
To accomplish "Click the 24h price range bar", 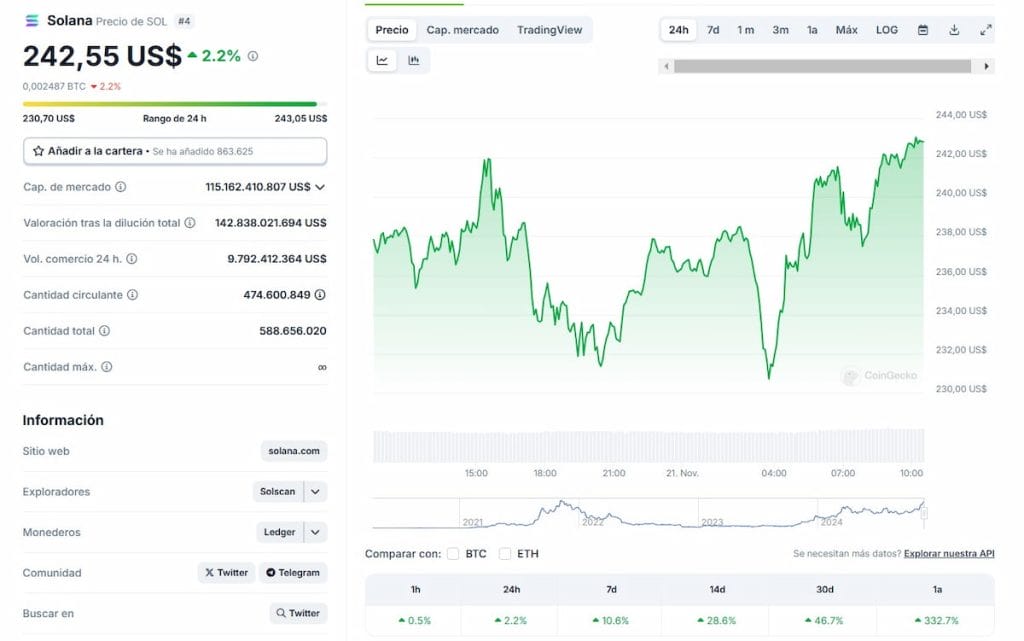I will coord(175,104).
